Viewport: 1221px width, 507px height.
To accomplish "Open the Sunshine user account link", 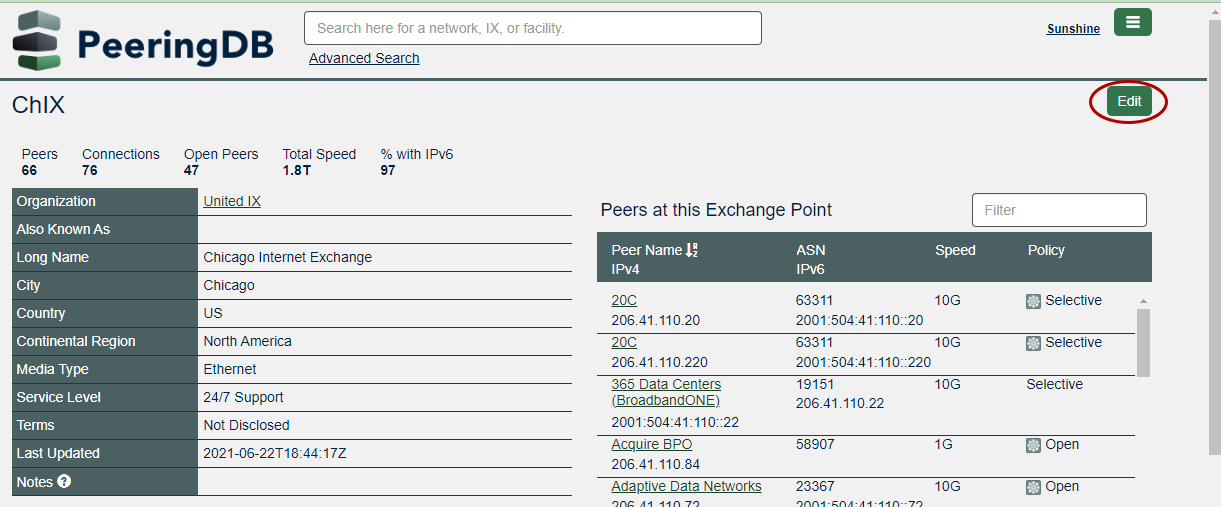I will (x=1073, y=29).
